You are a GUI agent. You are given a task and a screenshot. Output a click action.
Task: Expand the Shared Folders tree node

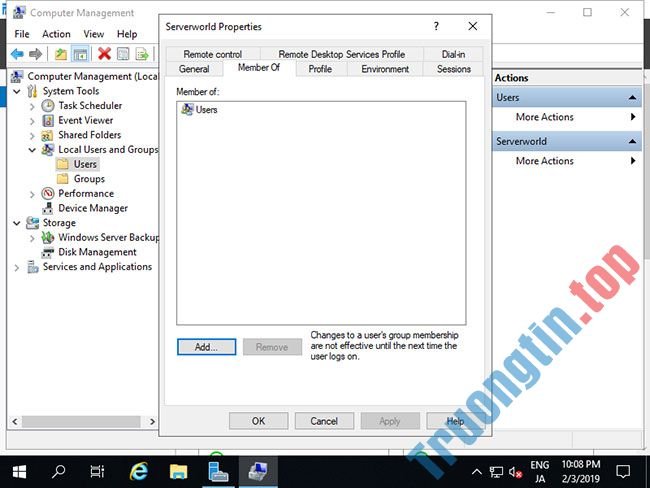32,135
